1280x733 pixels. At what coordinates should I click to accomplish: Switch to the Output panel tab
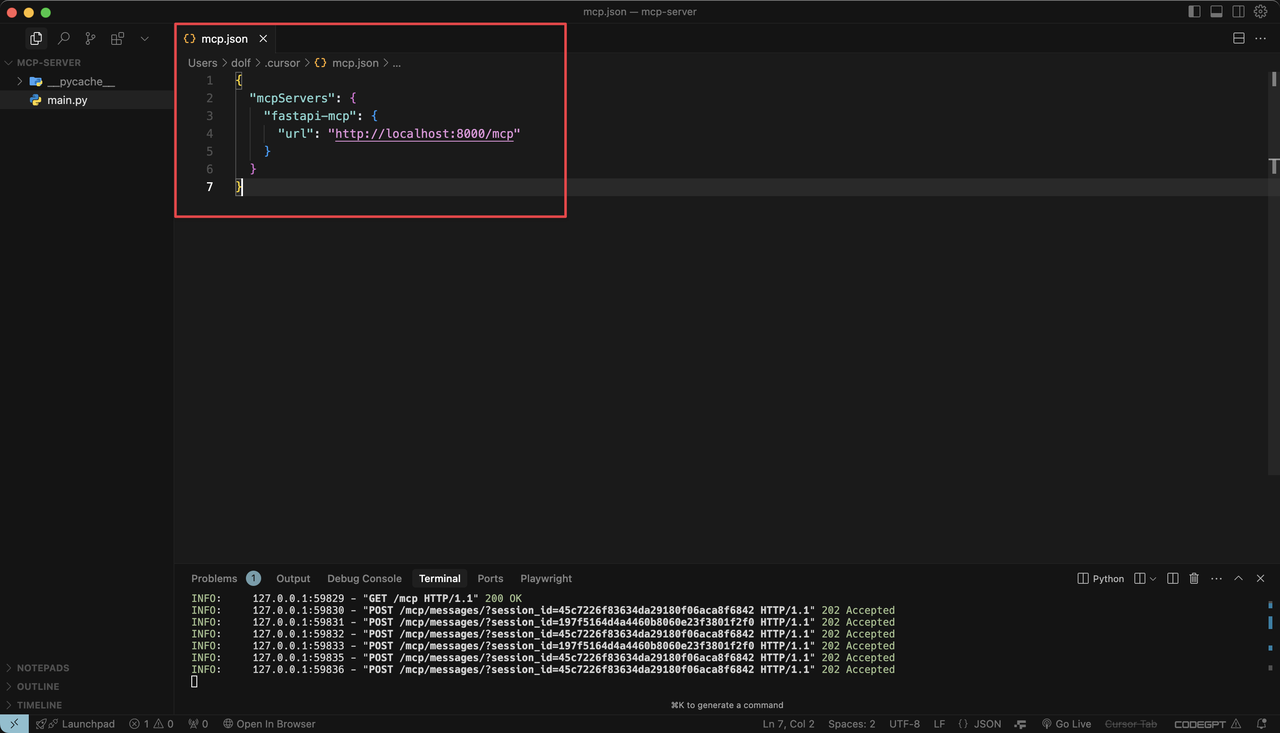tap(293, 578)
